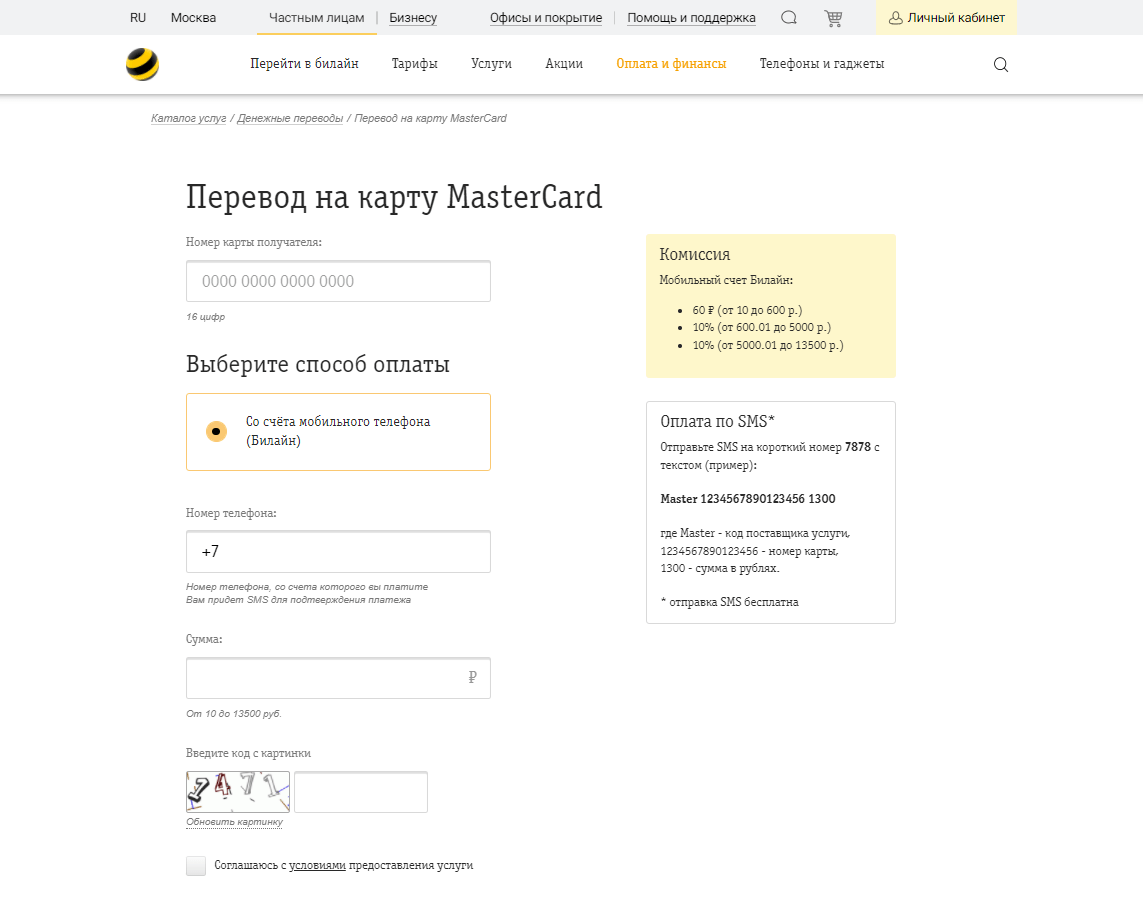Focus the Сумма amount field
Viewport: 1143px width, 897px height.
click(x=326, y=678)
